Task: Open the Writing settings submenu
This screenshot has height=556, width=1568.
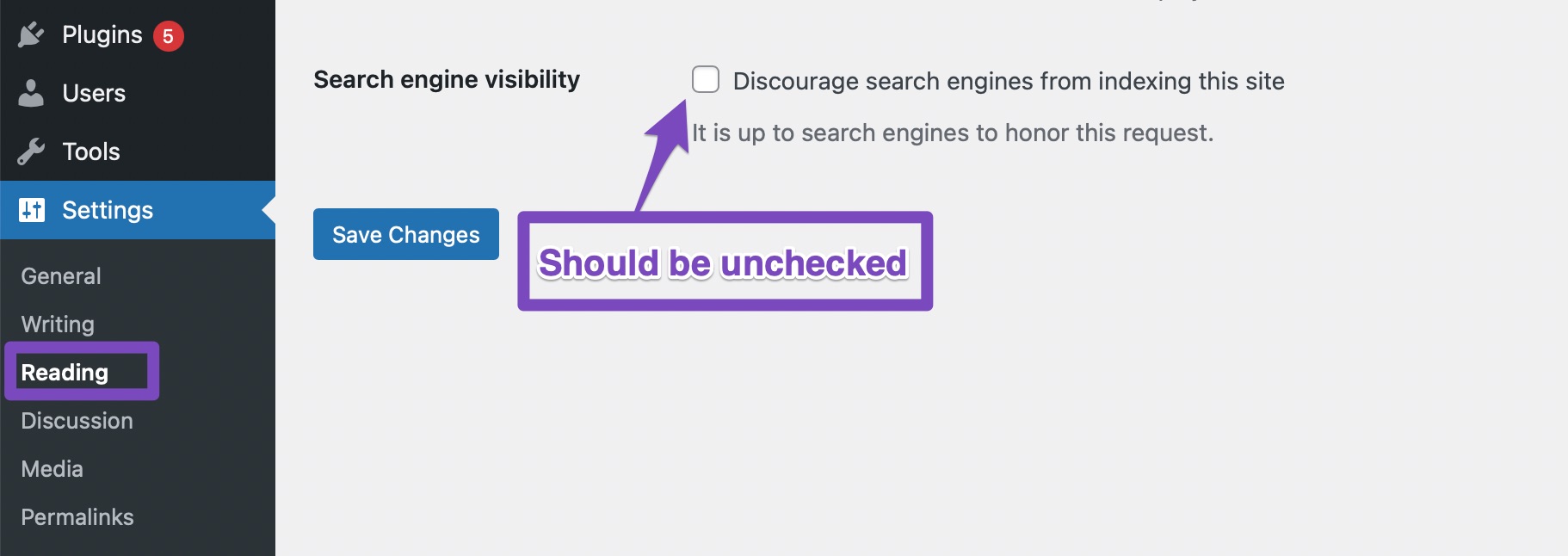Action: pyautogui.click(x=58, y=324)
